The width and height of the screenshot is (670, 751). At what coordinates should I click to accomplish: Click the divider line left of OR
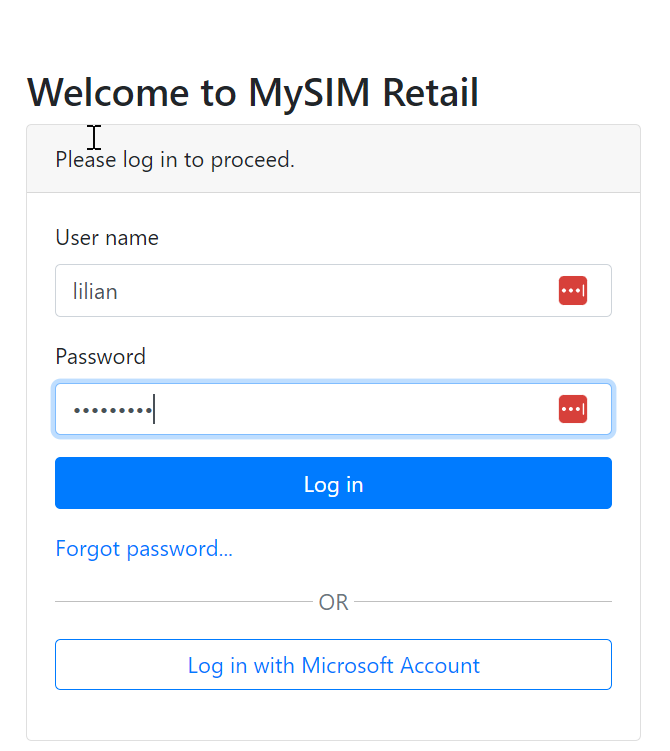(180, 602)
